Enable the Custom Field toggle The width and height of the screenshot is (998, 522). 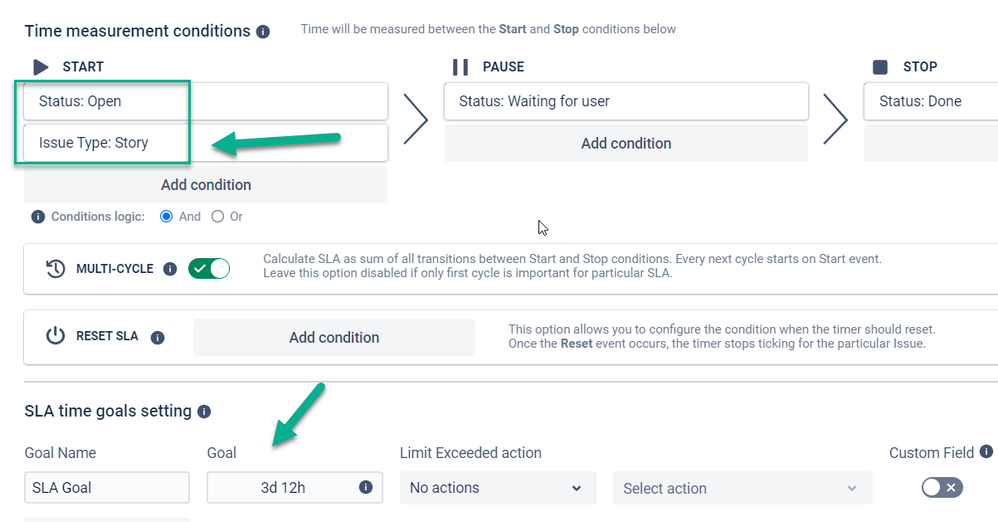[941, 488]
